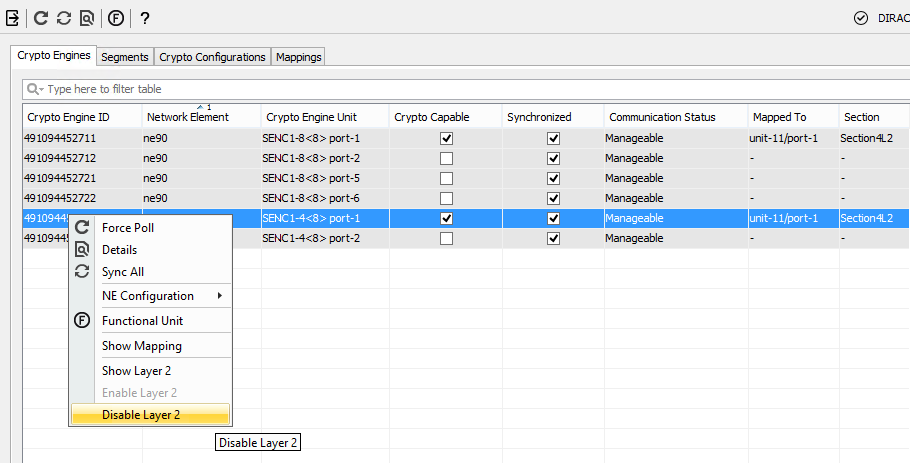The width and height of the screenshot is (910, 463).
Task: Uncheck Synchronized for SENC1-8<8> port-1 row
Action: pyautogui.click(x=553, y=138)
